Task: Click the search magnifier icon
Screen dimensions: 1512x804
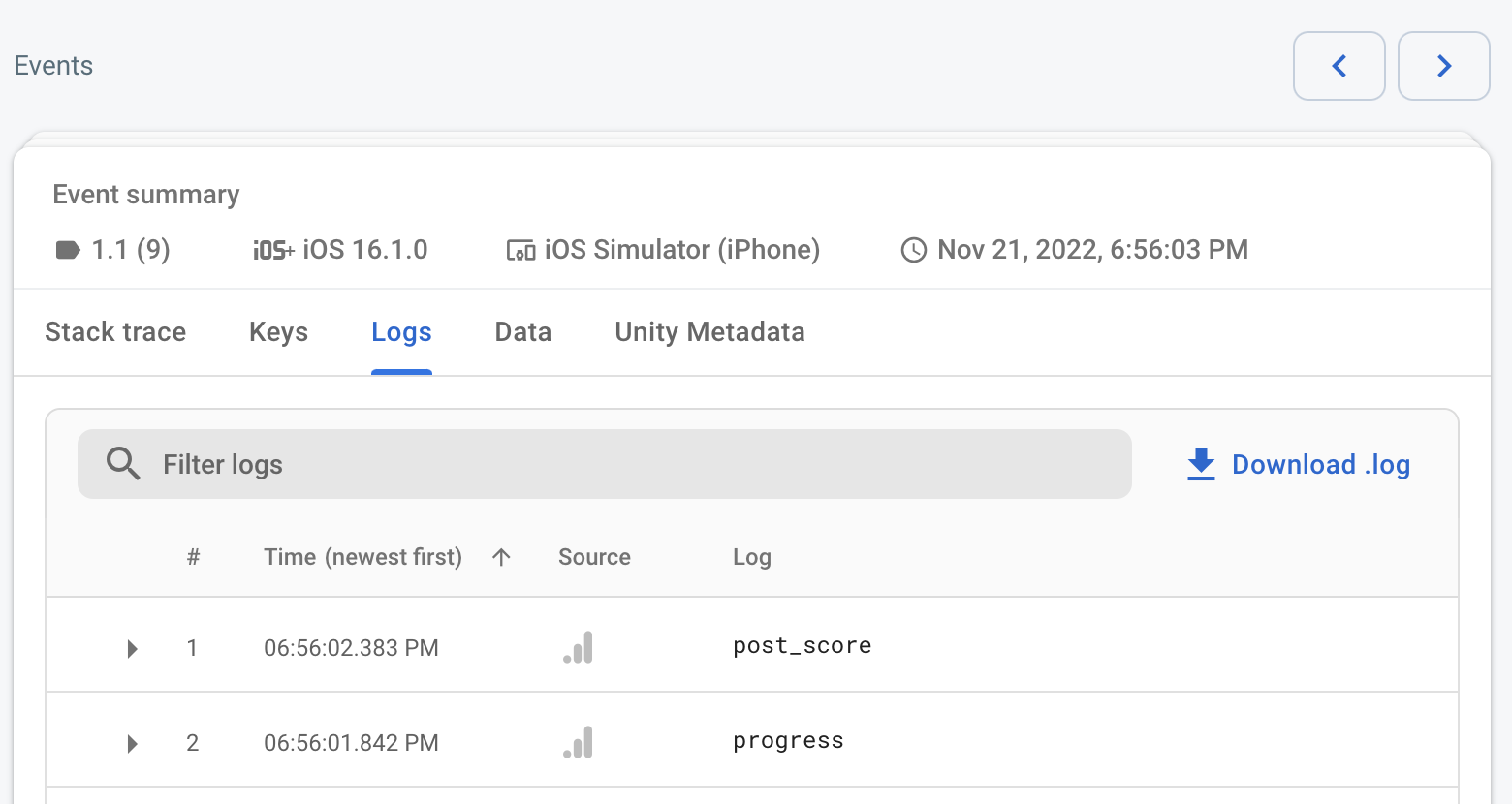Action: tap(123, 464)
